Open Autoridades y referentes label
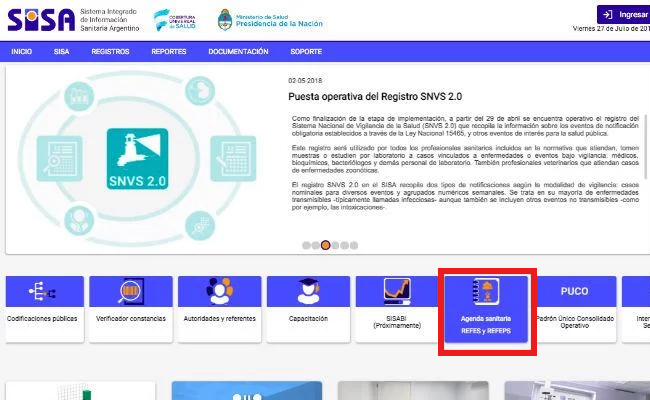The width and height of the screenshot is (650, 400). pyautogui.click(x=220, y=319)
